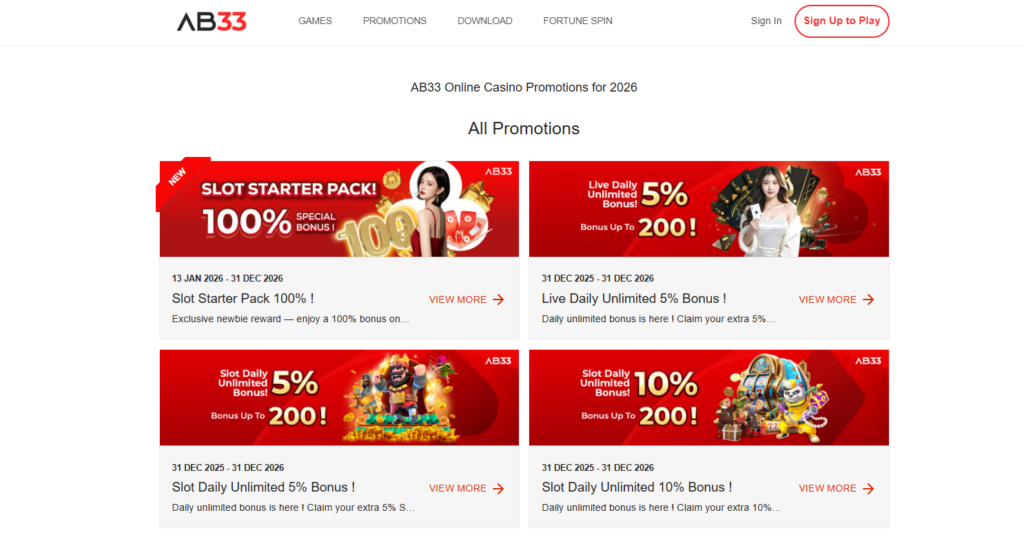Select the Slot Daily Unlimited 5% Bonus title
This screenshot has height=537, width=1024.
pyautogui.click(x=263, y=487)
